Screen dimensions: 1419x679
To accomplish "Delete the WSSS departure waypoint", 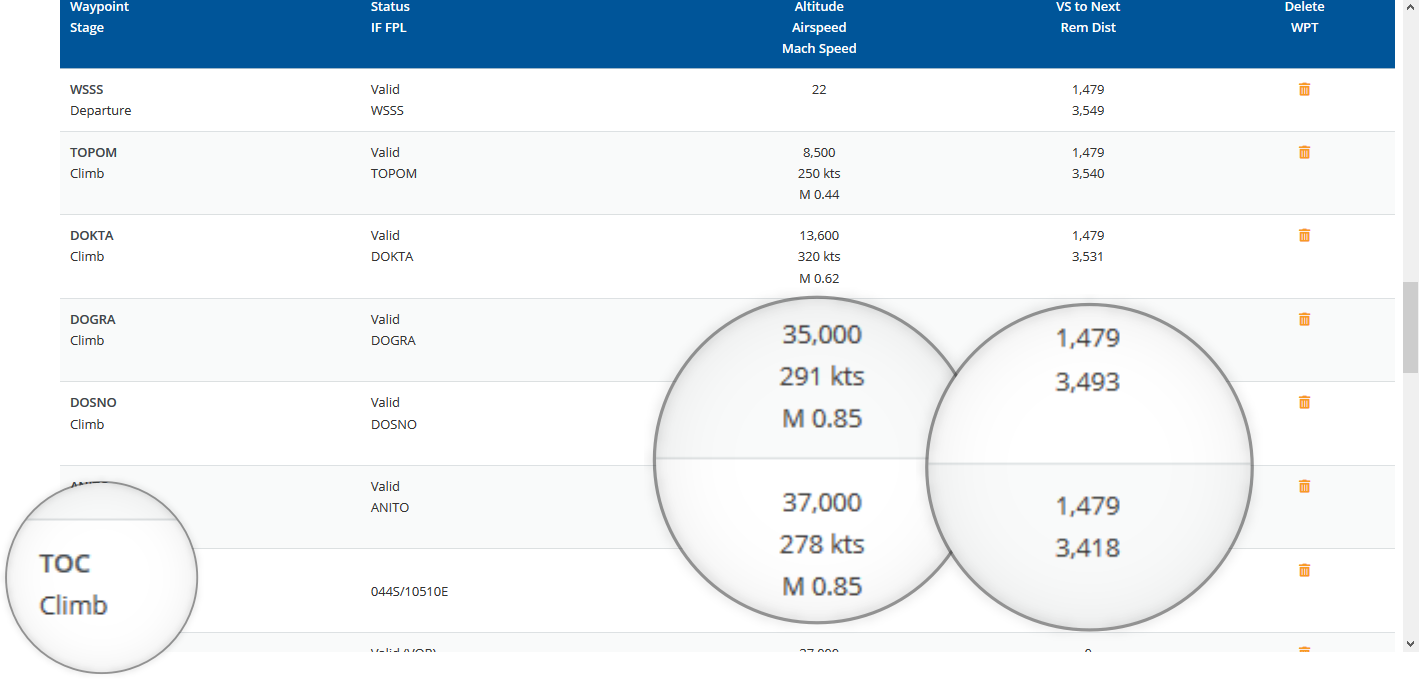I will pyautogui.click(x=1304, y=89).
